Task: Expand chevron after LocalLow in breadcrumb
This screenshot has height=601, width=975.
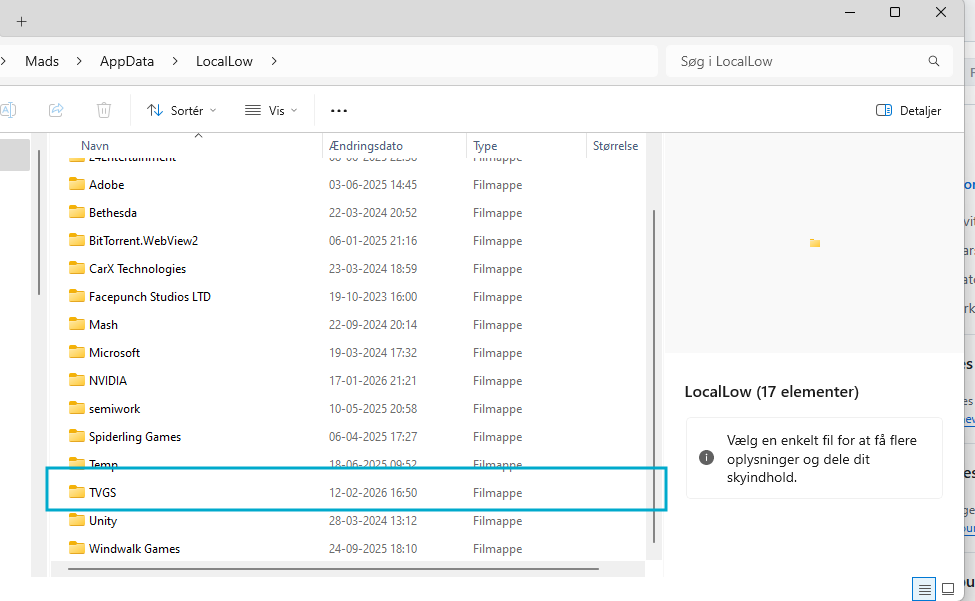Action: point(274,61)
